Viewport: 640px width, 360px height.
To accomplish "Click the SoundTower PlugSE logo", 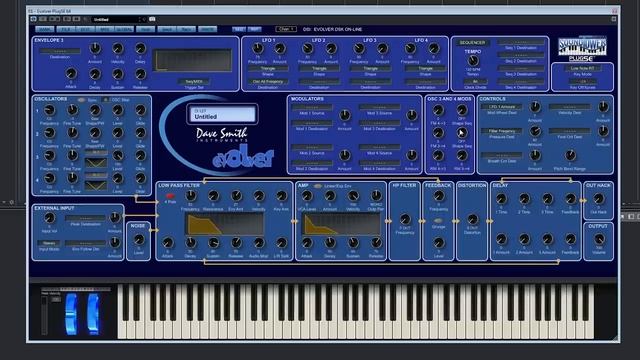I will pos(582,49).
